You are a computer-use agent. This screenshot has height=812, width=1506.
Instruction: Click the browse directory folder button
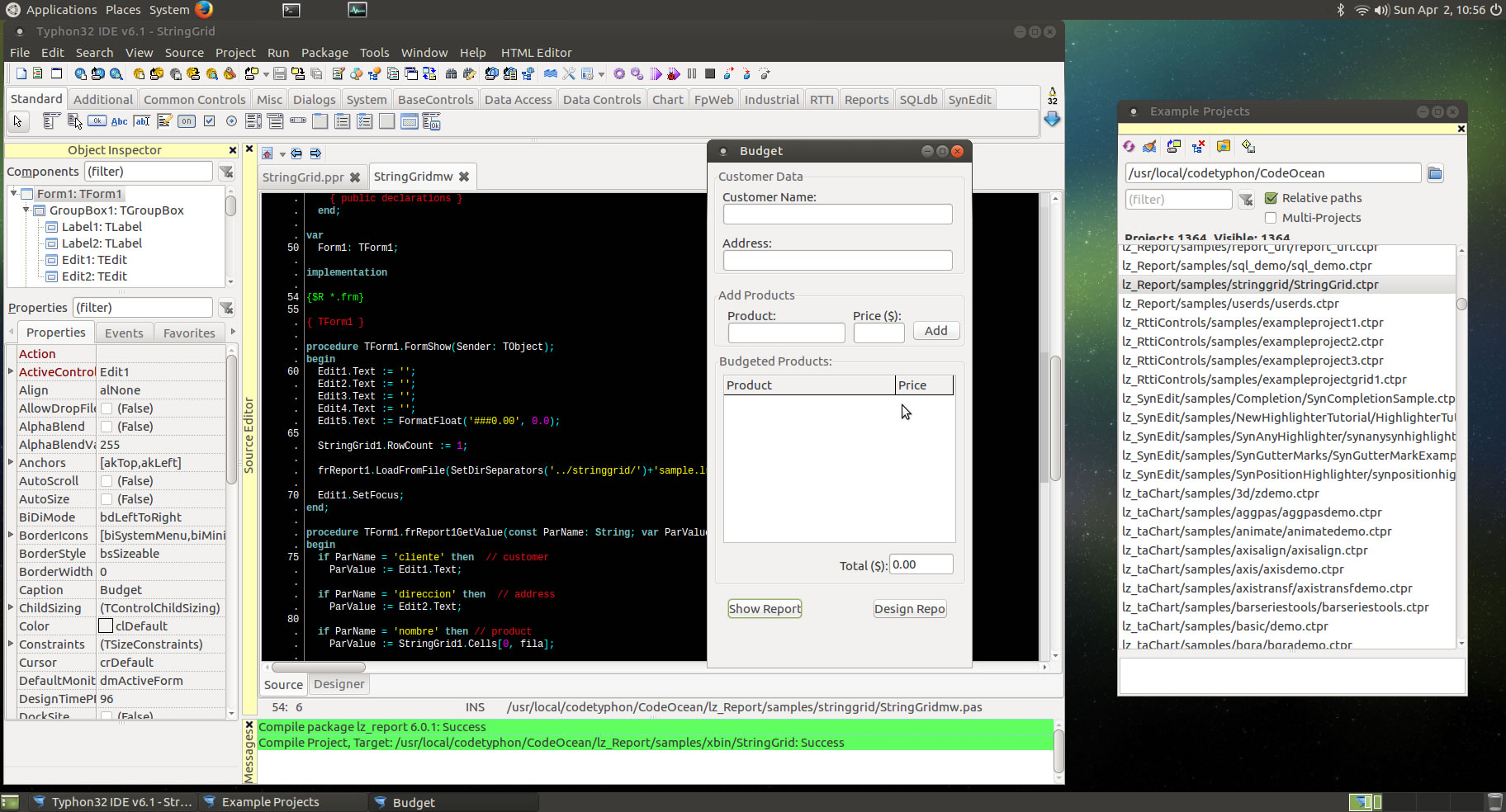point(1435,173)
